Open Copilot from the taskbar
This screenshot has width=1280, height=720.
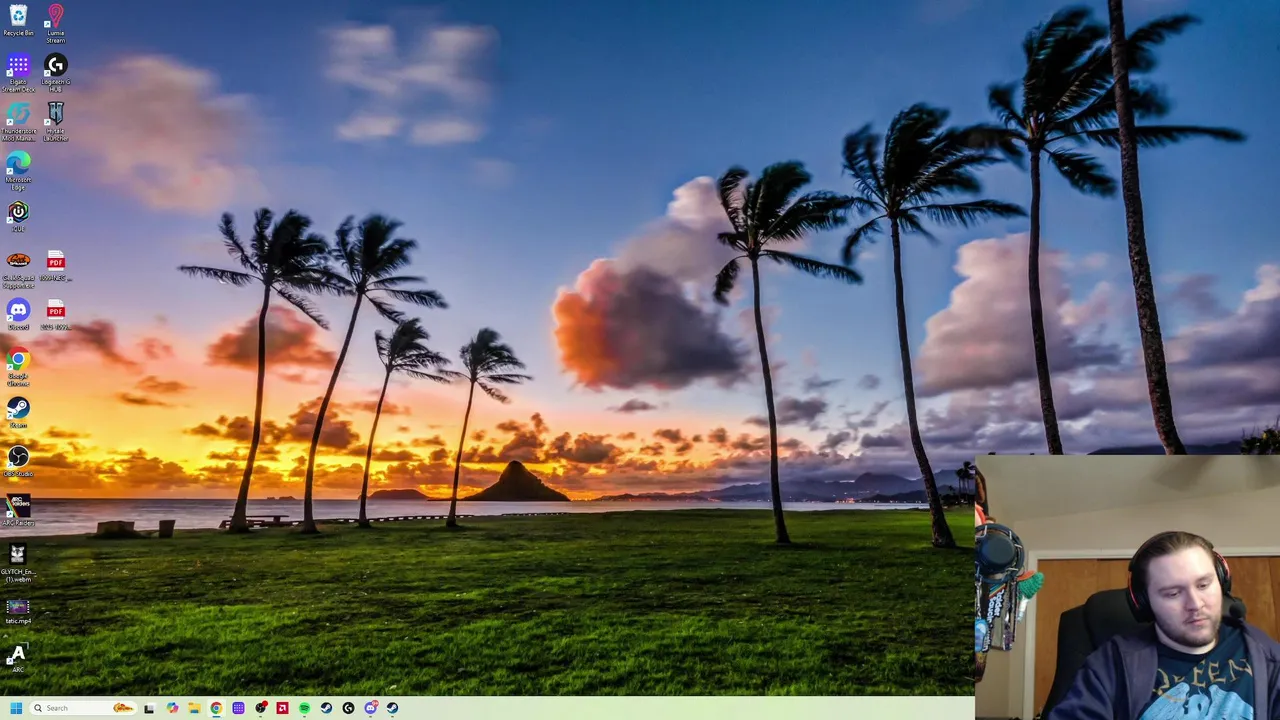pos(172,708)
